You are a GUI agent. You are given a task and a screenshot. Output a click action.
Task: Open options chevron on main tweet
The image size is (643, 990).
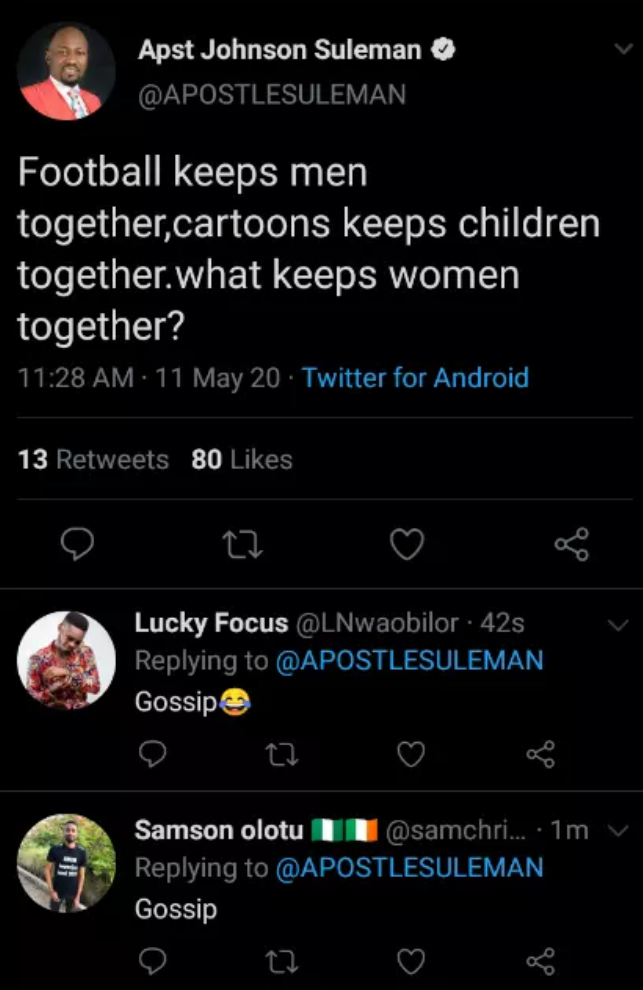click(x=622, y=50)
